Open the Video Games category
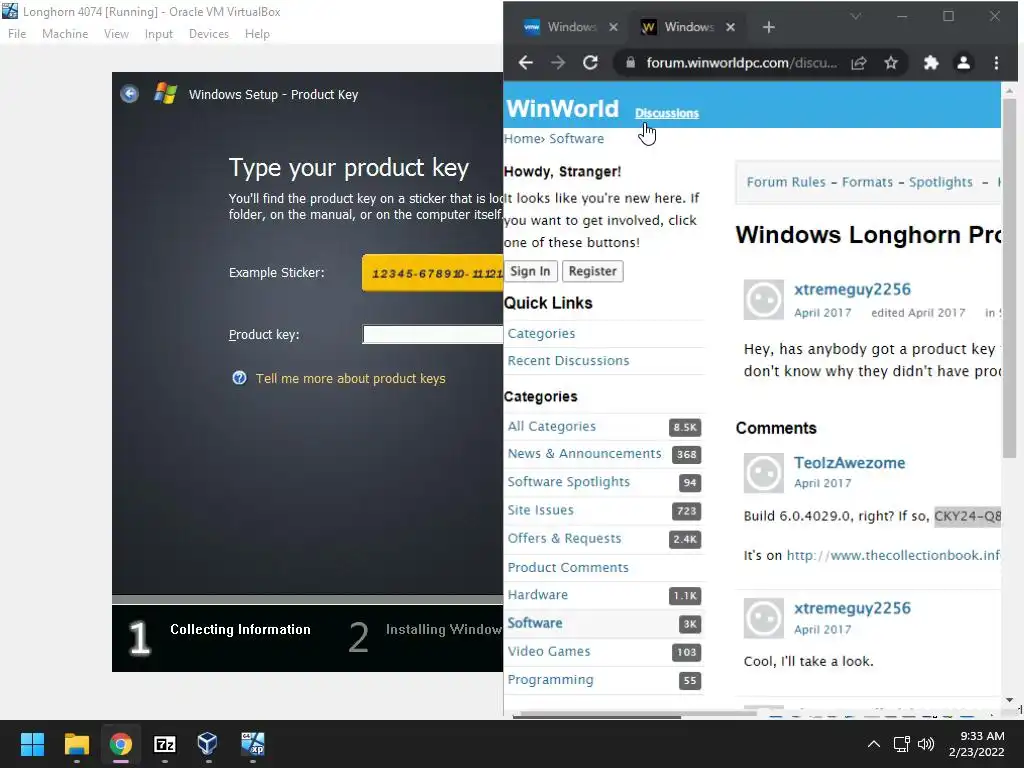 [549, 651]
